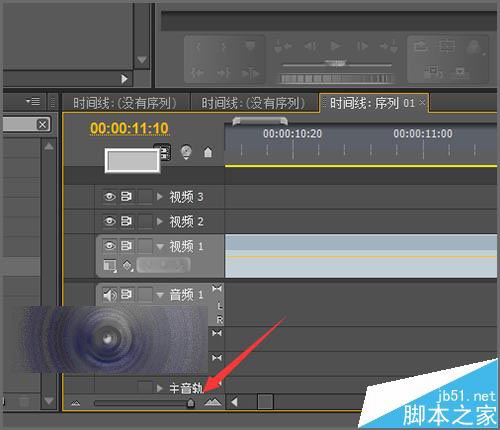Click go to in point button

pyautogui.click(x=197, y=72)
